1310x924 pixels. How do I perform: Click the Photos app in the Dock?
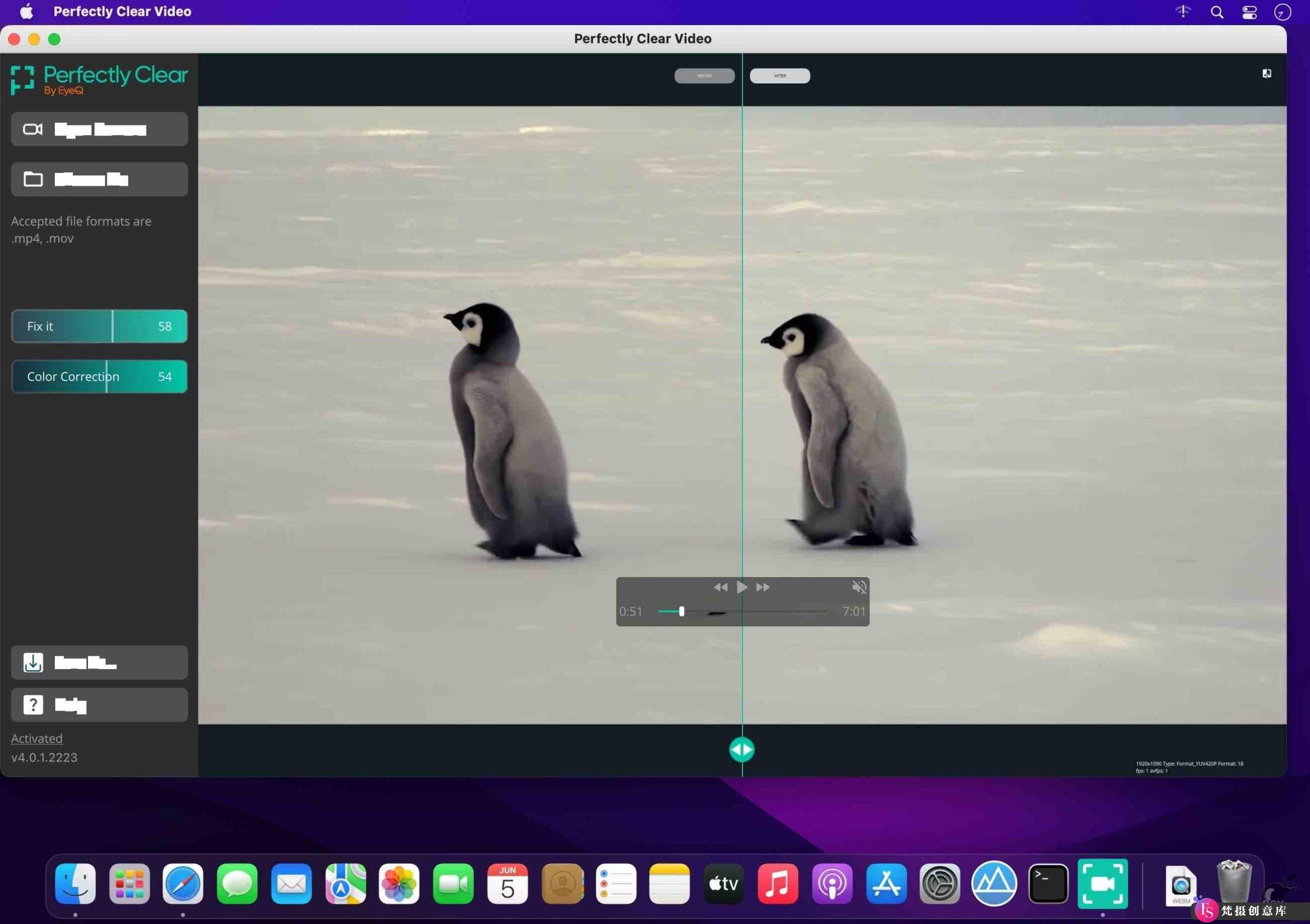[x=399, y=883]
